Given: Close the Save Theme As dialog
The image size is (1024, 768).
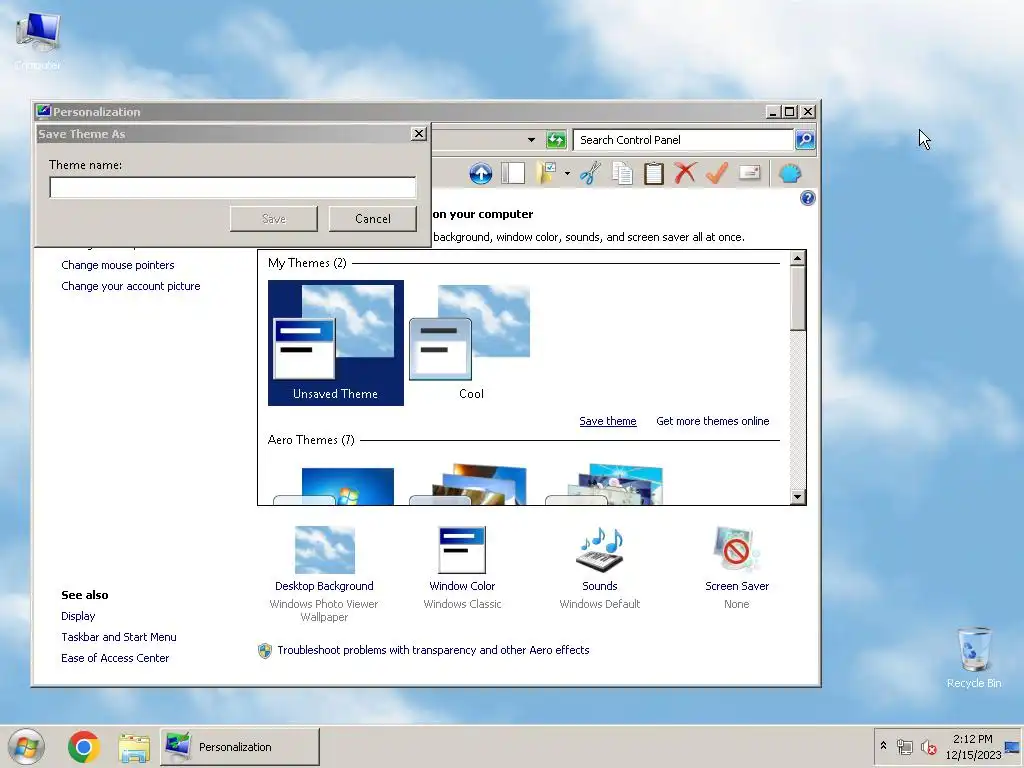Looking at the screenshot, I should coord(419,134).
